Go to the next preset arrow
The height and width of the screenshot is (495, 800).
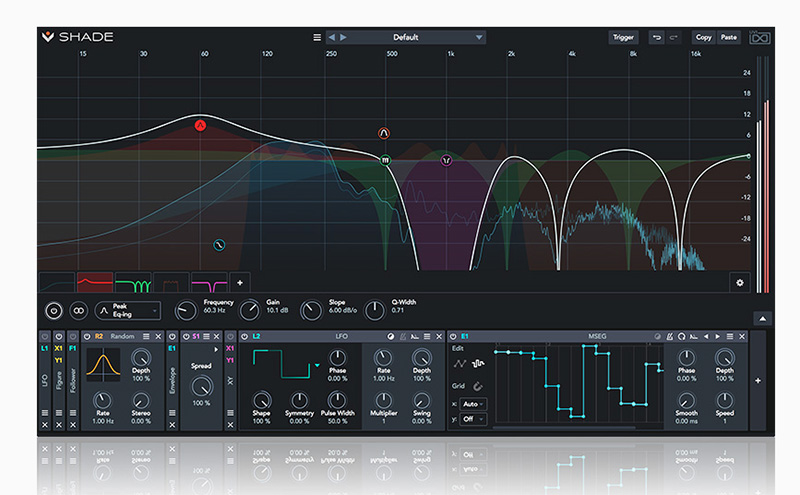click(x=343, y=37)
